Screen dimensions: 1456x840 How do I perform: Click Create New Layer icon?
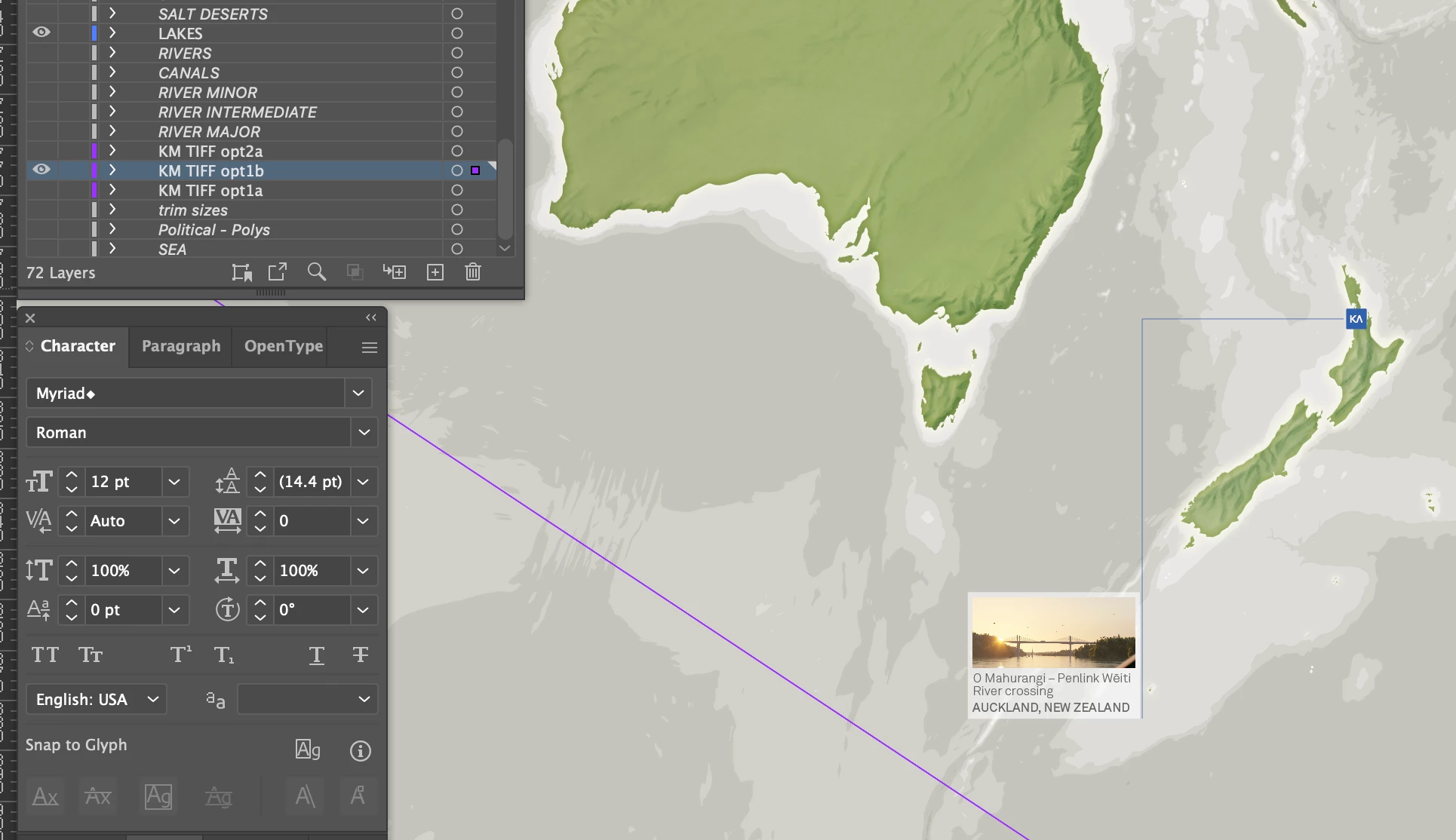(x=435, y=272)
